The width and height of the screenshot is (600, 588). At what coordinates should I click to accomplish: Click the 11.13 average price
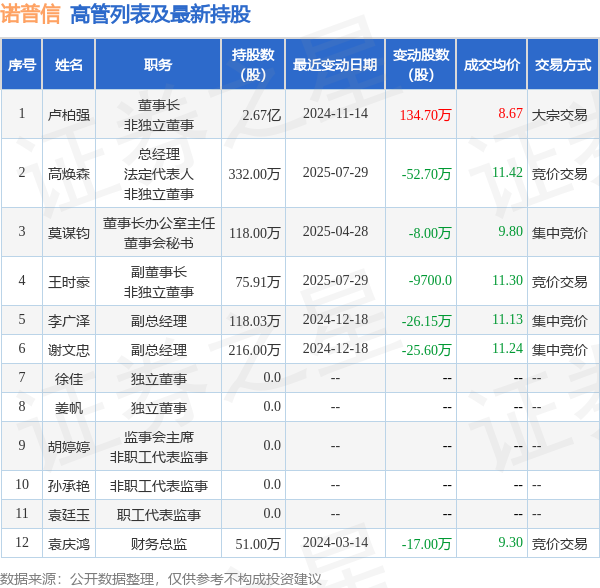tap(507, 319)
